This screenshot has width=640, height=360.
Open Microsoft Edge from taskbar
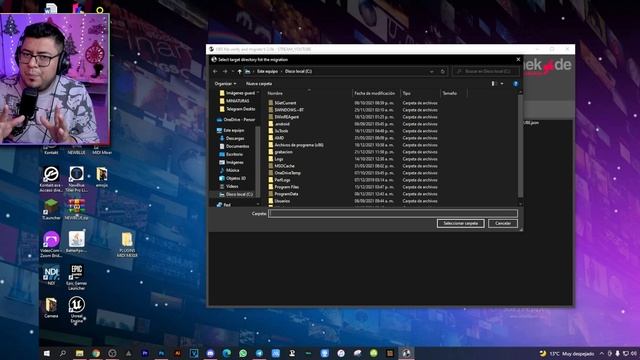point(227,353)
